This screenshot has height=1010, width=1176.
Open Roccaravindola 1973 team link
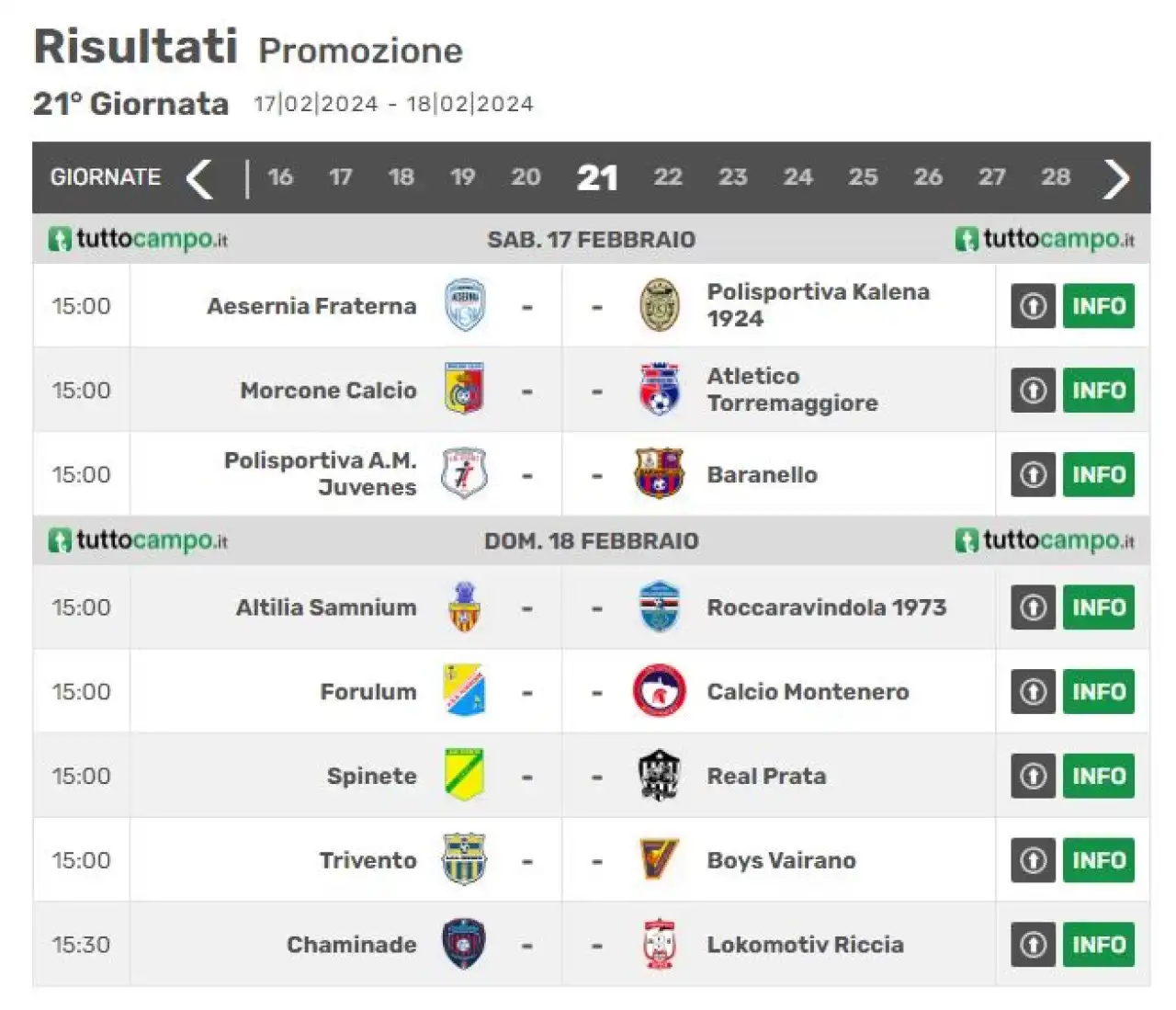pyautogui.click(x=826, y=607)
